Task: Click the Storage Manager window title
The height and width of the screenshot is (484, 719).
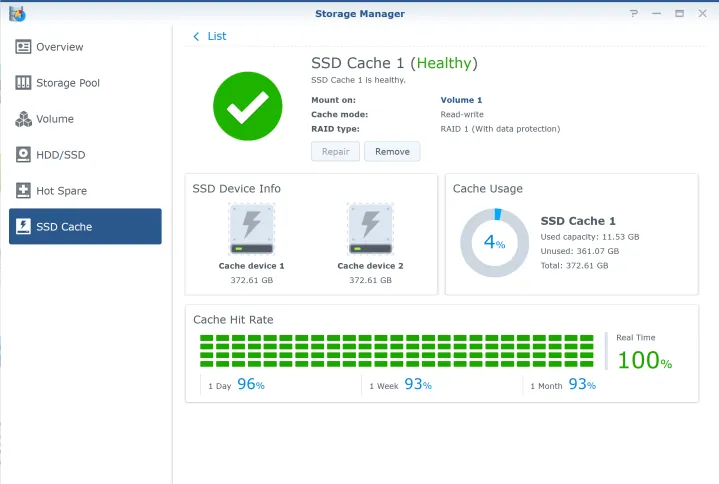Action: pyautogui.click(x=360, y=14)
